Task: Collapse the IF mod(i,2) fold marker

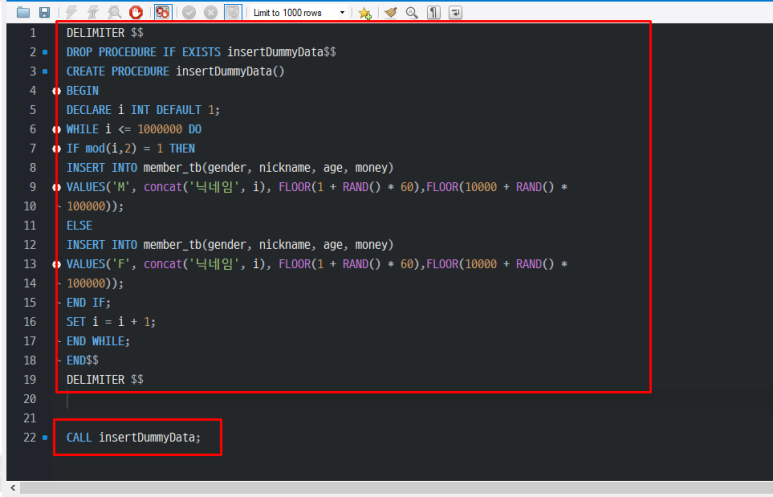Action: click(x=57, y=148)
